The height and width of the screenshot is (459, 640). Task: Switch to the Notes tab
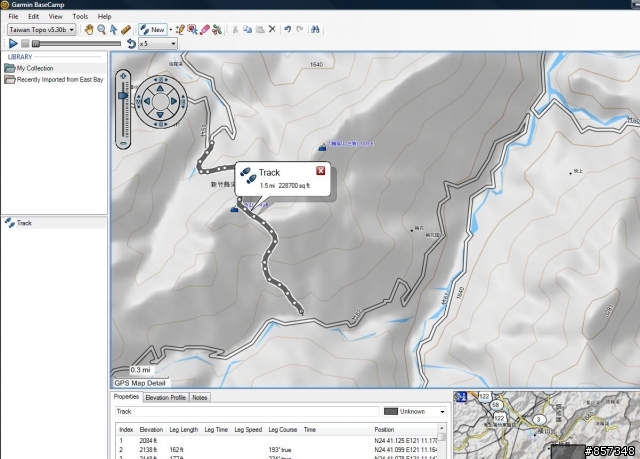tap(200, 397)
